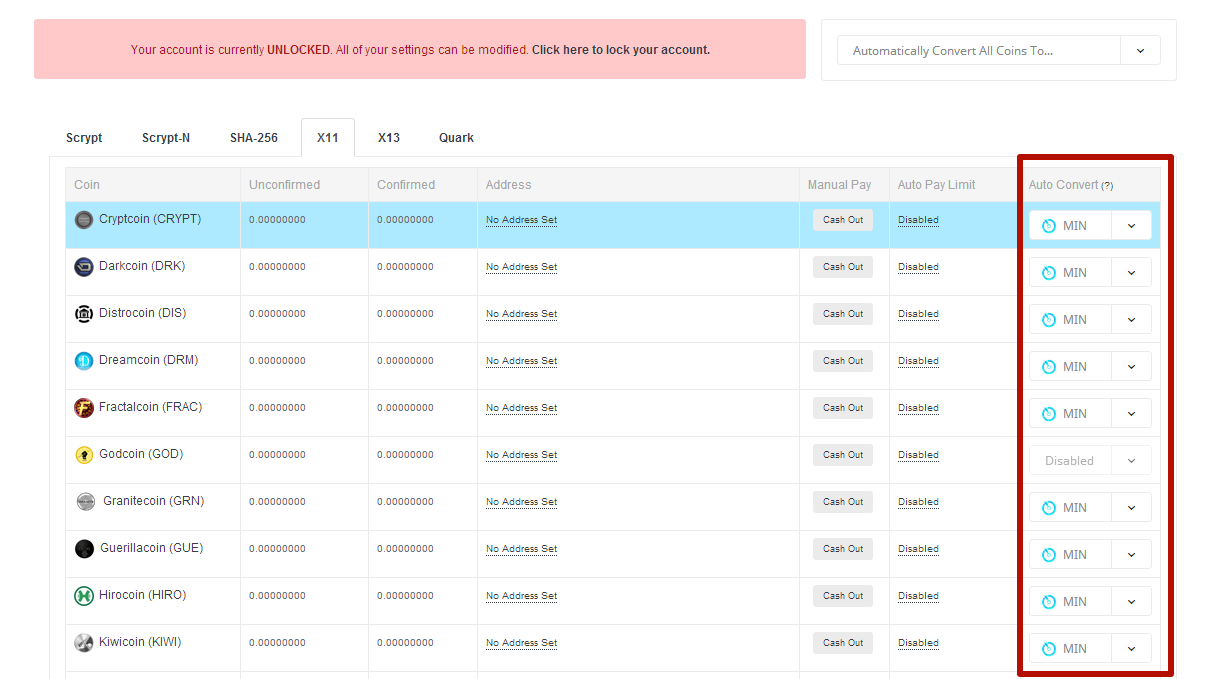The image size is (1208, 679).
Task: Cash Out Dreamcoin balance
Action: click(x=843, y=361)
